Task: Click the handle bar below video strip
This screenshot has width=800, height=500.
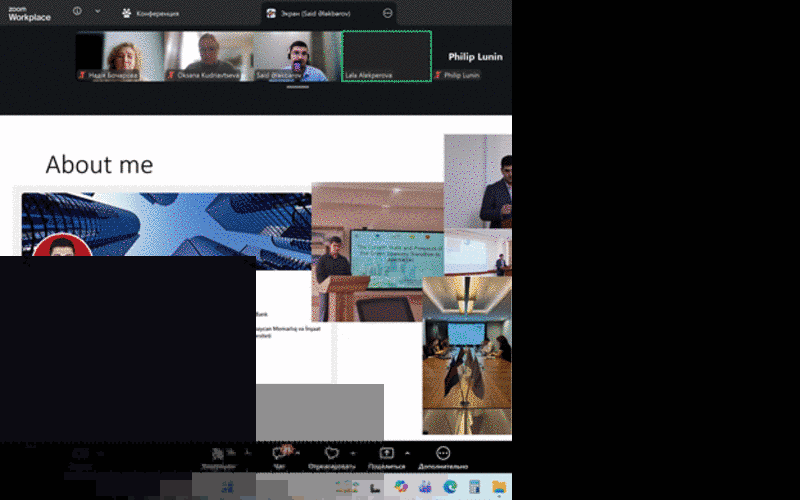Action: click(x=297, y=88)
